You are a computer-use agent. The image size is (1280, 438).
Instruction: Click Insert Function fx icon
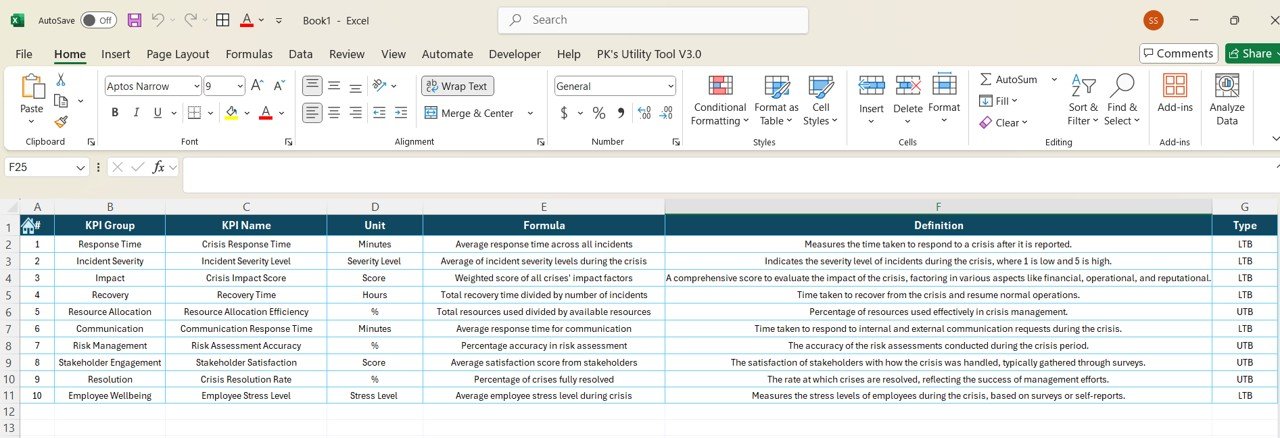[x=158, y=167]
